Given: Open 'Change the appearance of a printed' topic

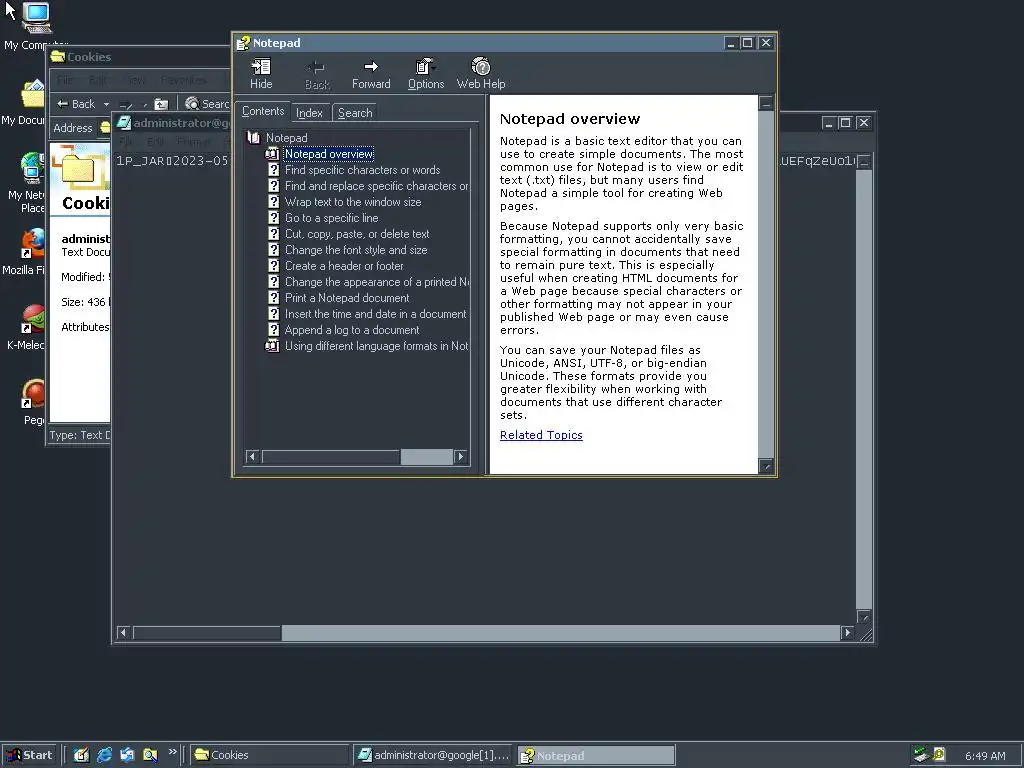Looking at the screenshot, I should (x=376, y=282).
